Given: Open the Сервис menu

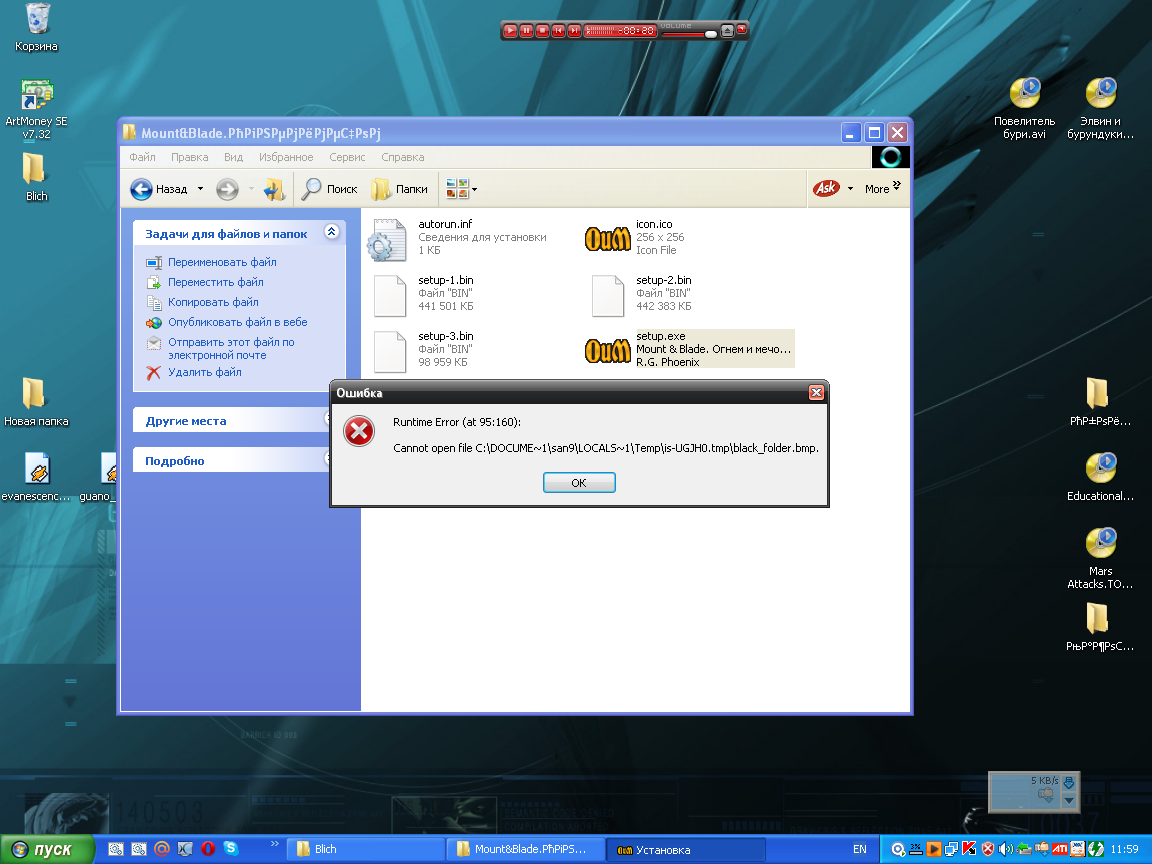Looking at the screenshot, I should point(347,157).
